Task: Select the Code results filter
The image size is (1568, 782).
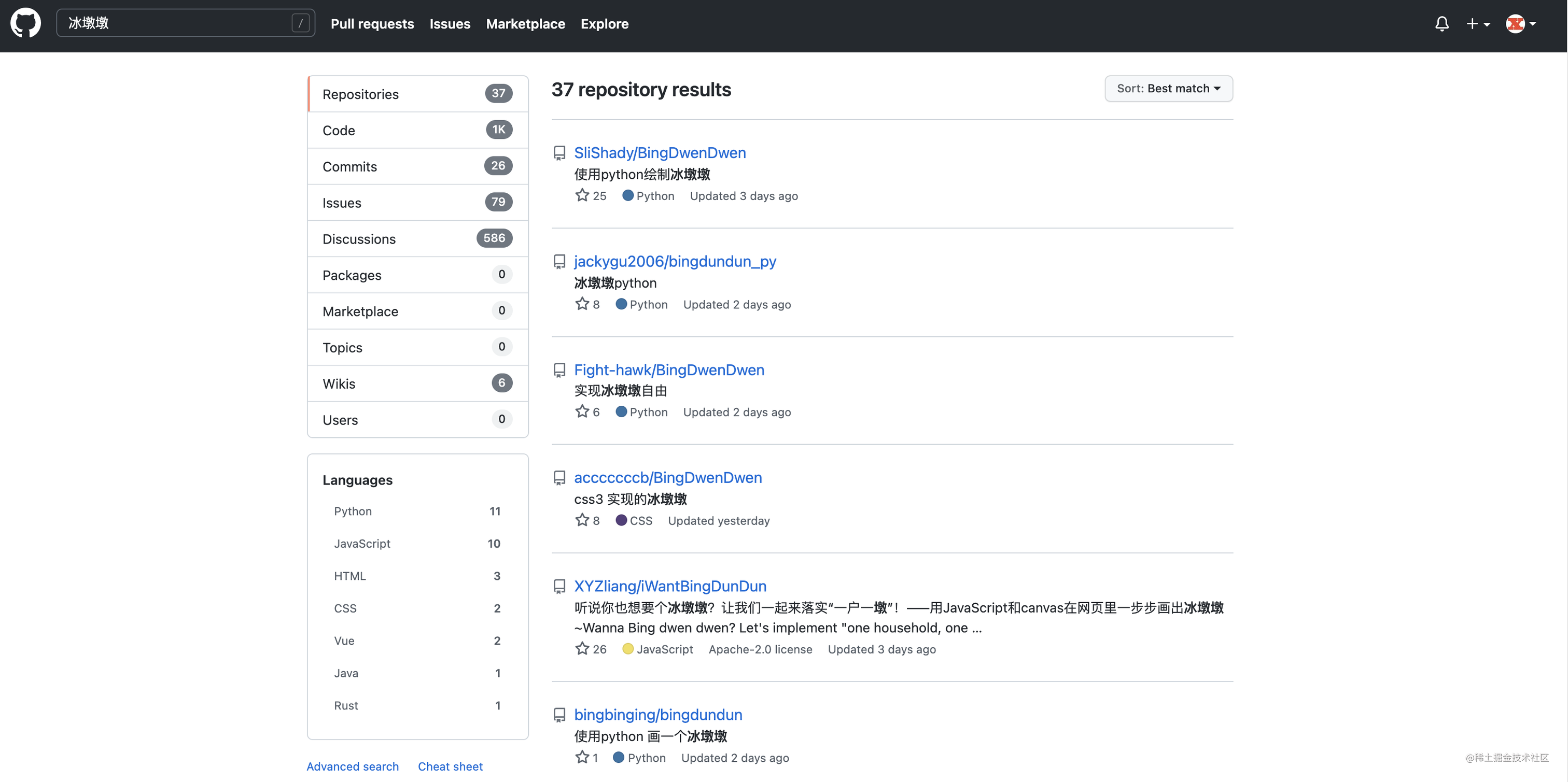Action: click(417, 130)
